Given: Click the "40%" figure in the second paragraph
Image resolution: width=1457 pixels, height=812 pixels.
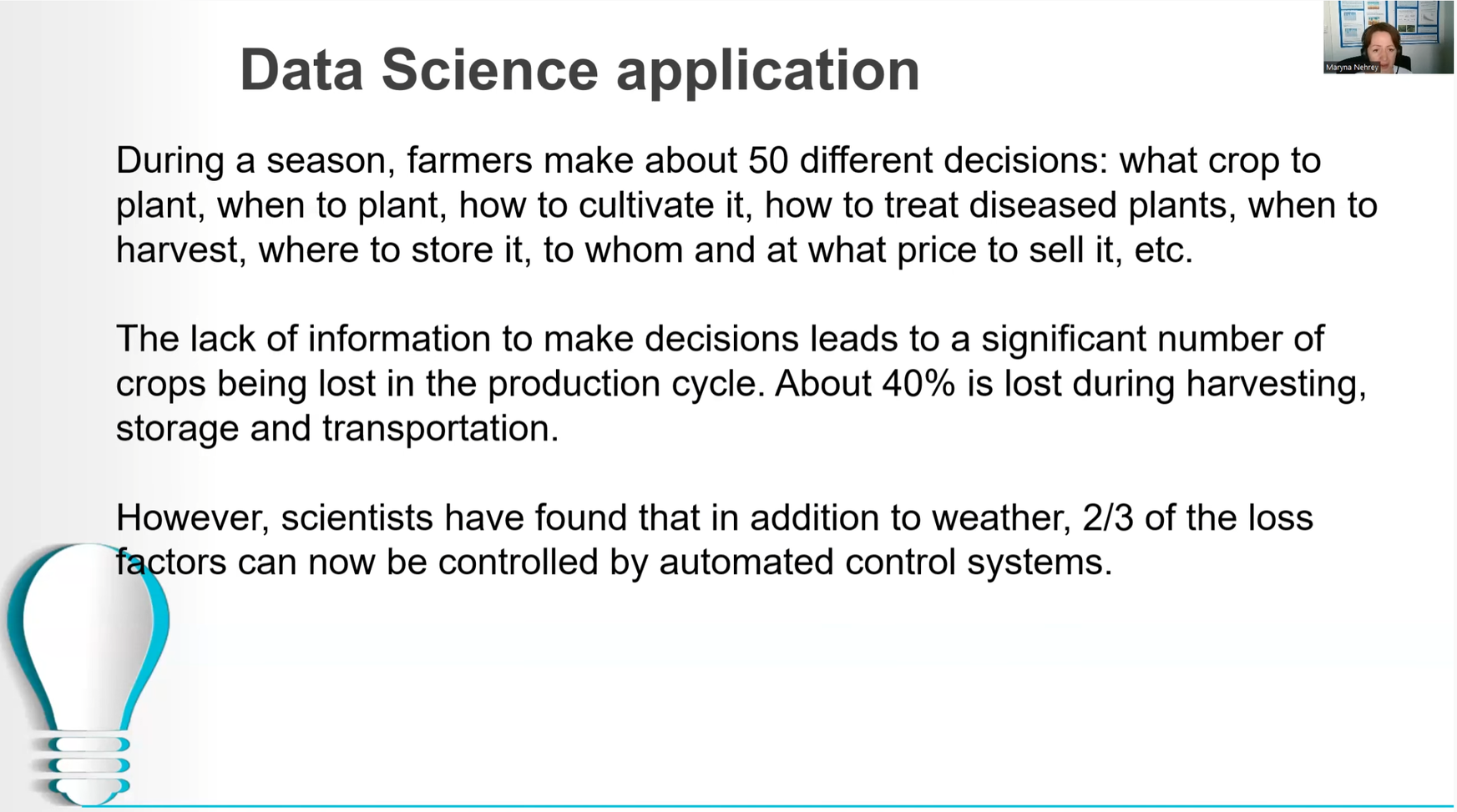Looking at the screenshot, I should (x=918, y=384).
